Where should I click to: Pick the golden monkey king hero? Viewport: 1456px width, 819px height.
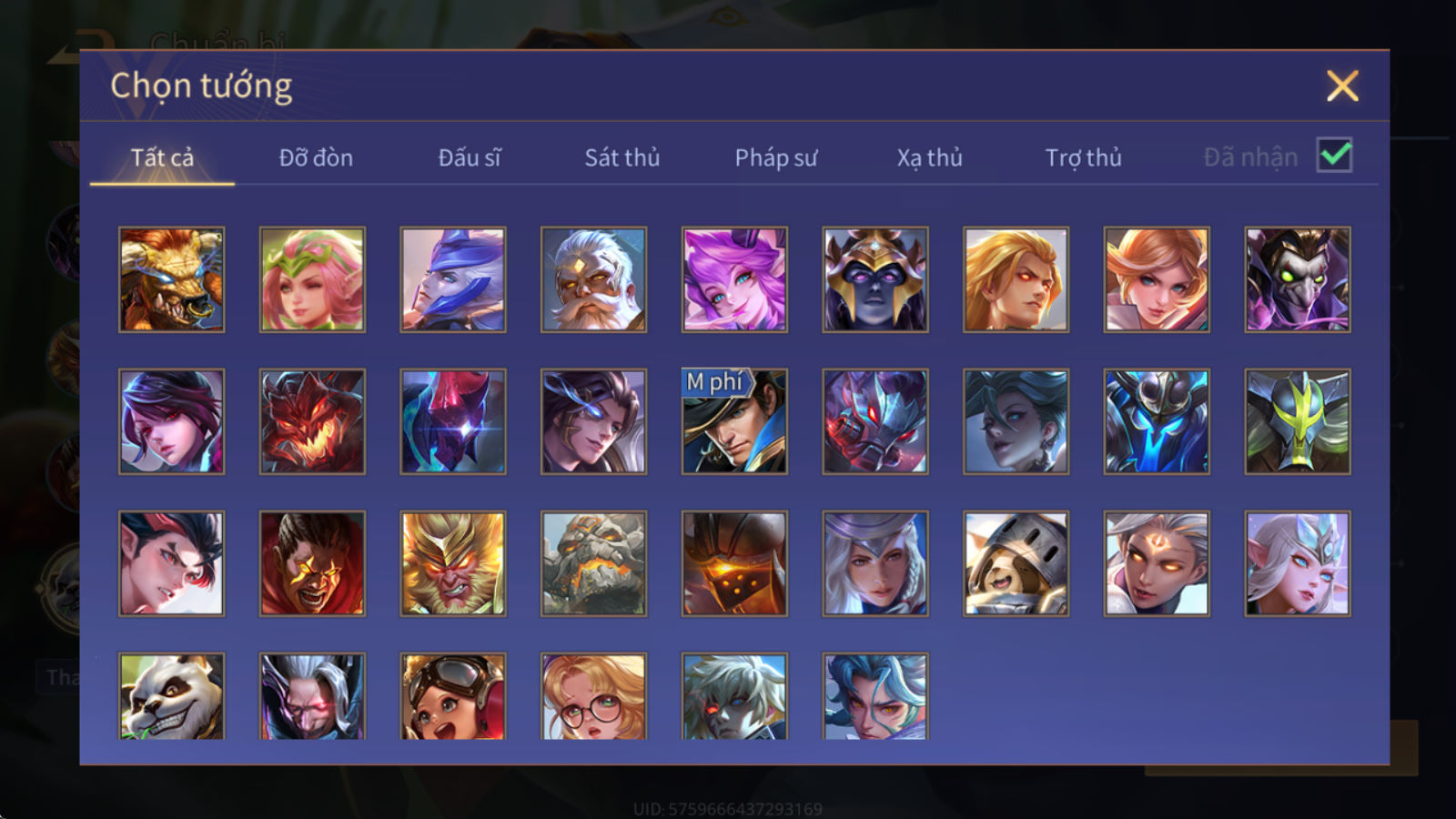pyautogui.click(x=453, y=563)
